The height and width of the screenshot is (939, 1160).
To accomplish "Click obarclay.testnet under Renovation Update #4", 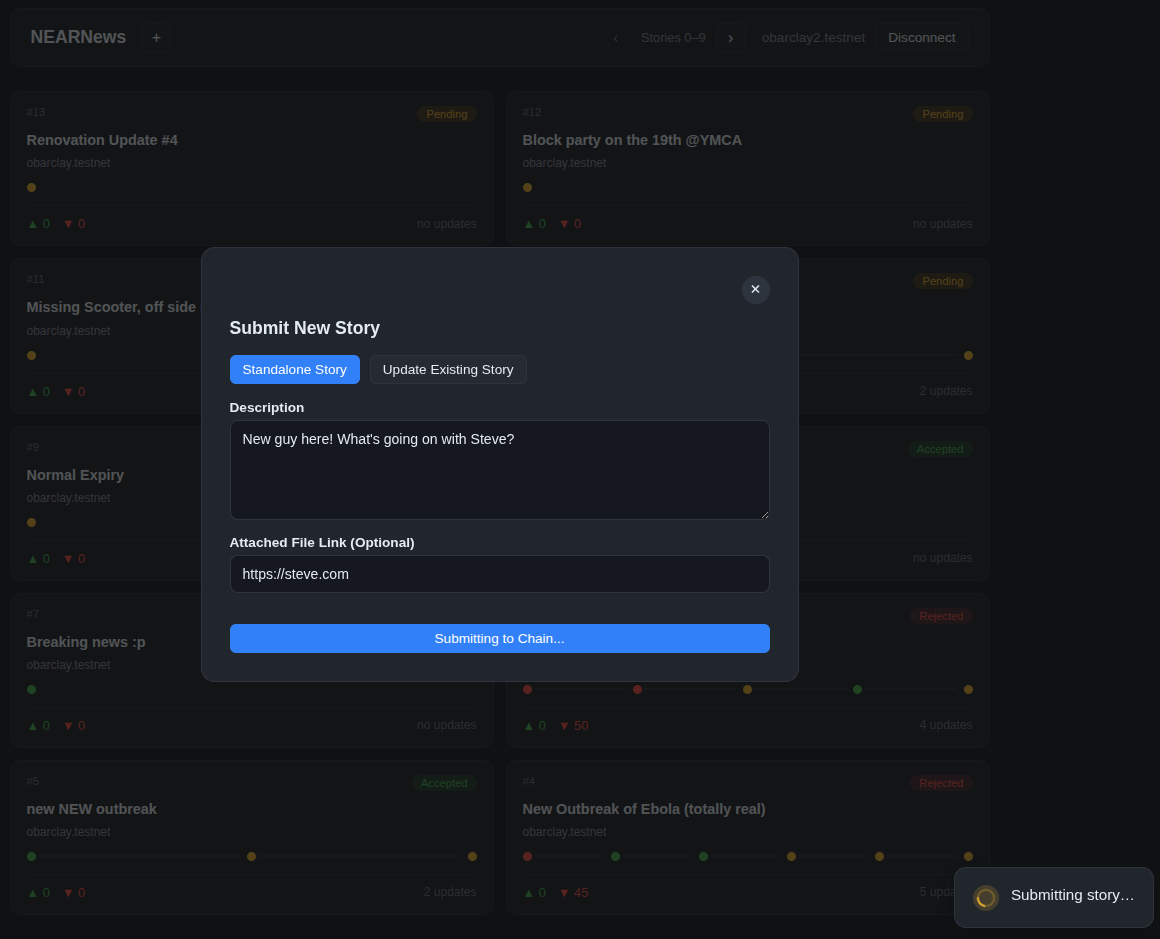I will coord(68,163).
